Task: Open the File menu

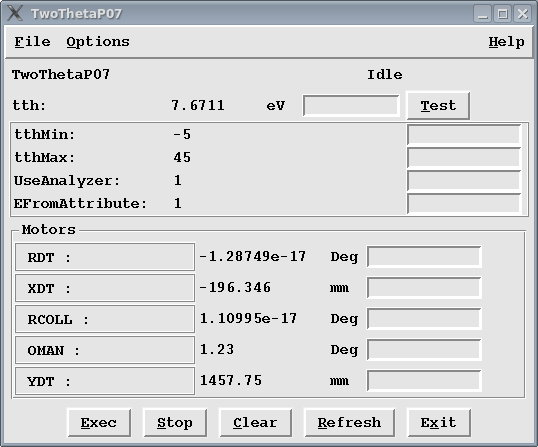Action: (x=32, y=42)
